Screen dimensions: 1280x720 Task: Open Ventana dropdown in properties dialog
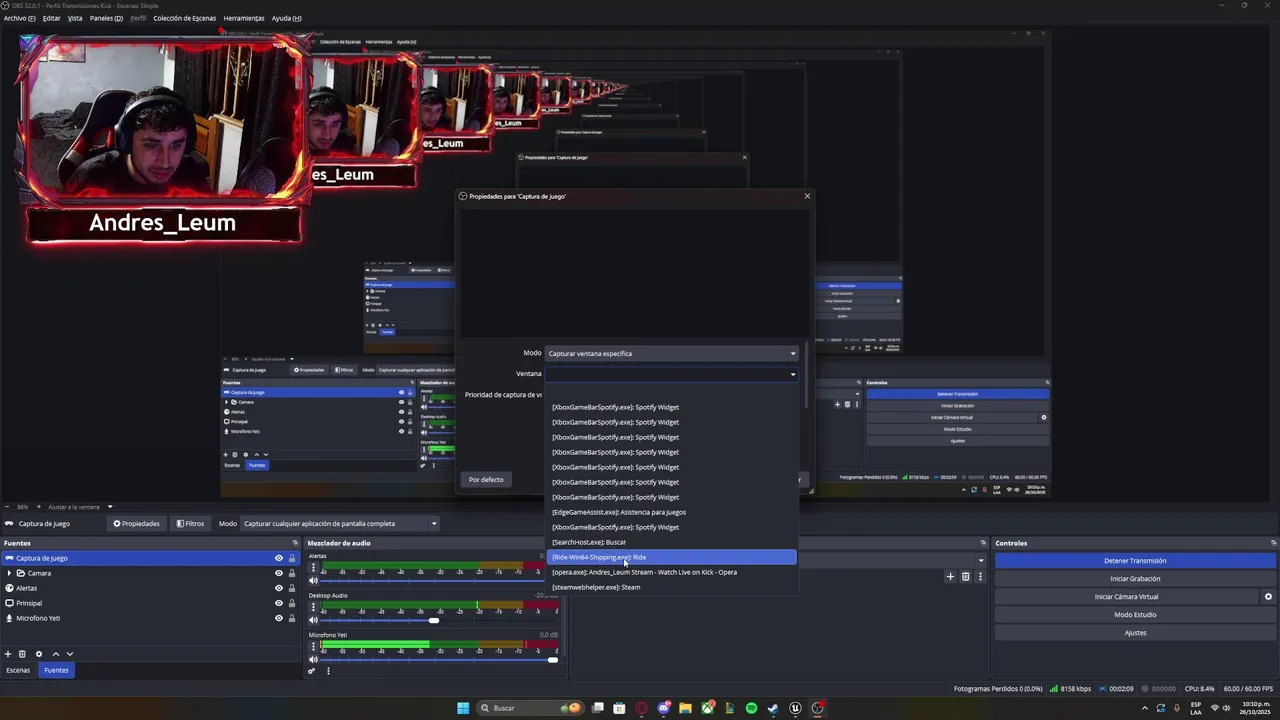click(x=671, y=374)
